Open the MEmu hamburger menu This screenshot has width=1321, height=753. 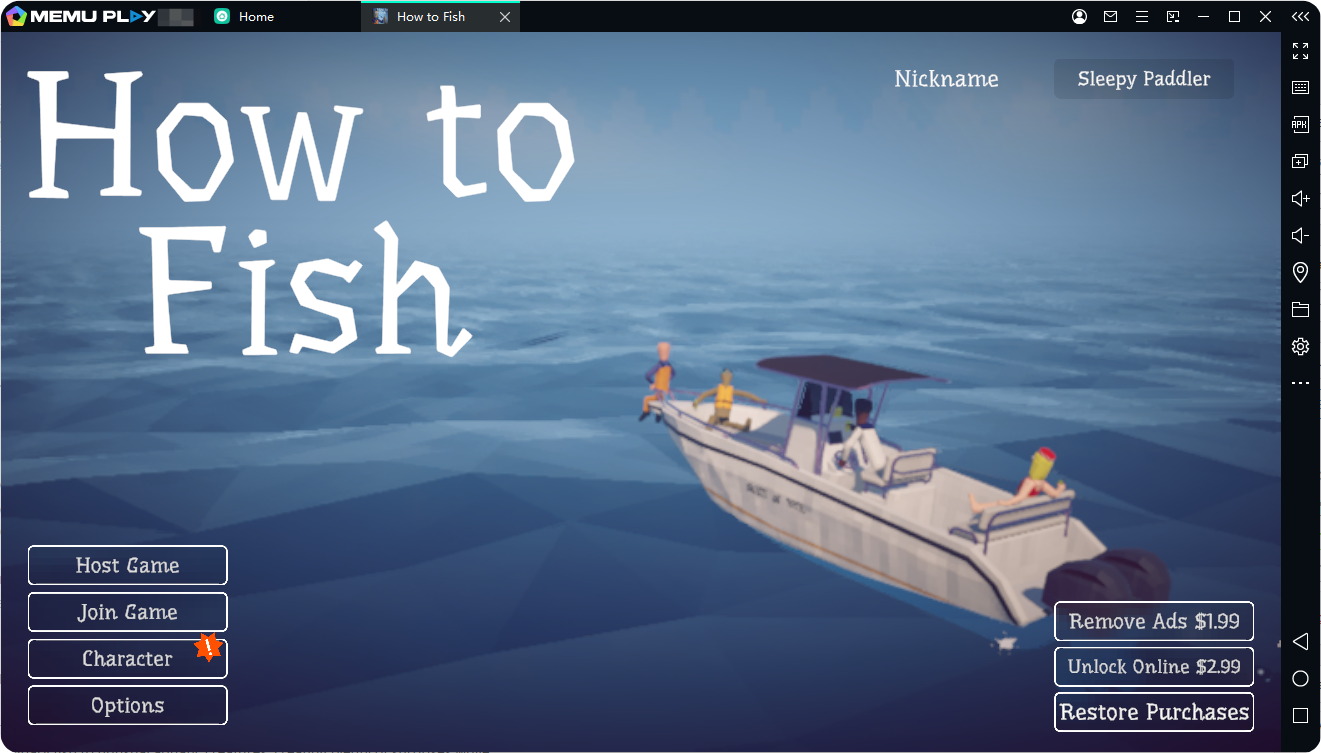(x=1142, y=17)
